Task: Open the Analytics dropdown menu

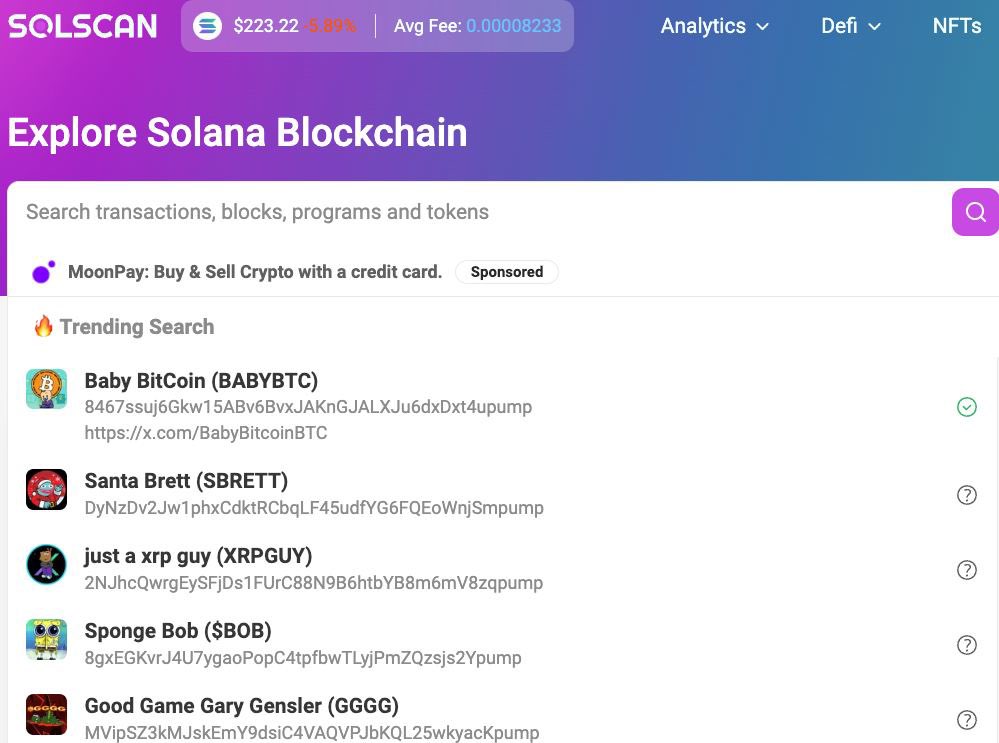Action: coord(714,26)
